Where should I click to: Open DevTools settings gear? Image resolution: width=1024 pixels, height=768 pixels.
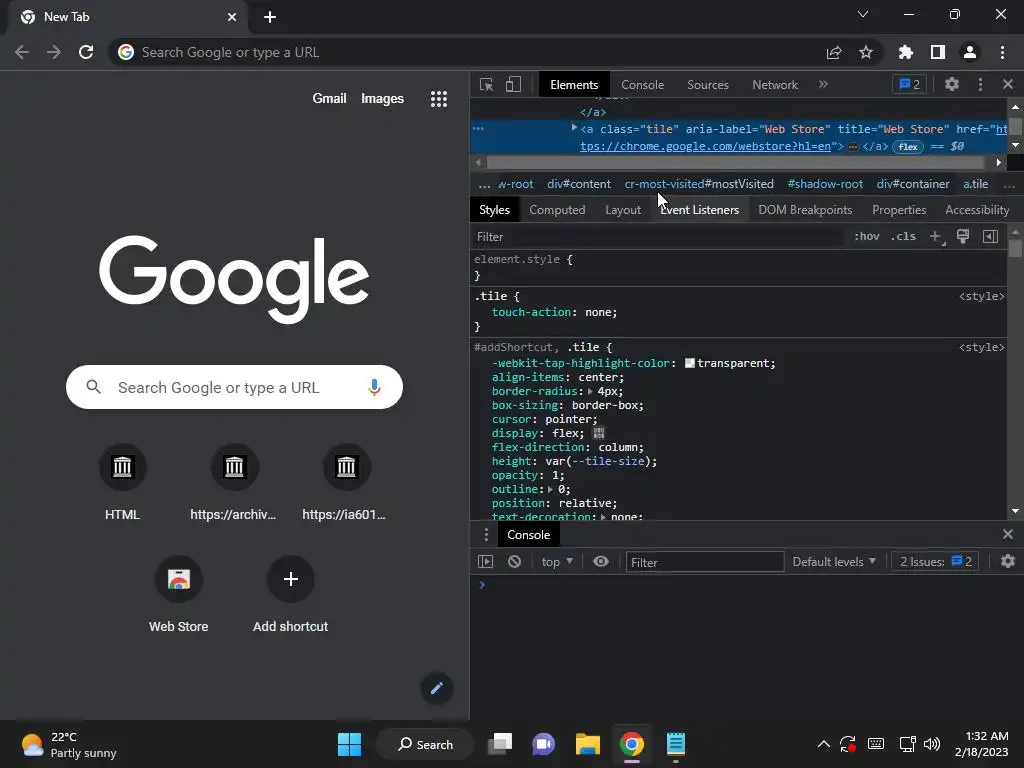(x=952, y=84)
